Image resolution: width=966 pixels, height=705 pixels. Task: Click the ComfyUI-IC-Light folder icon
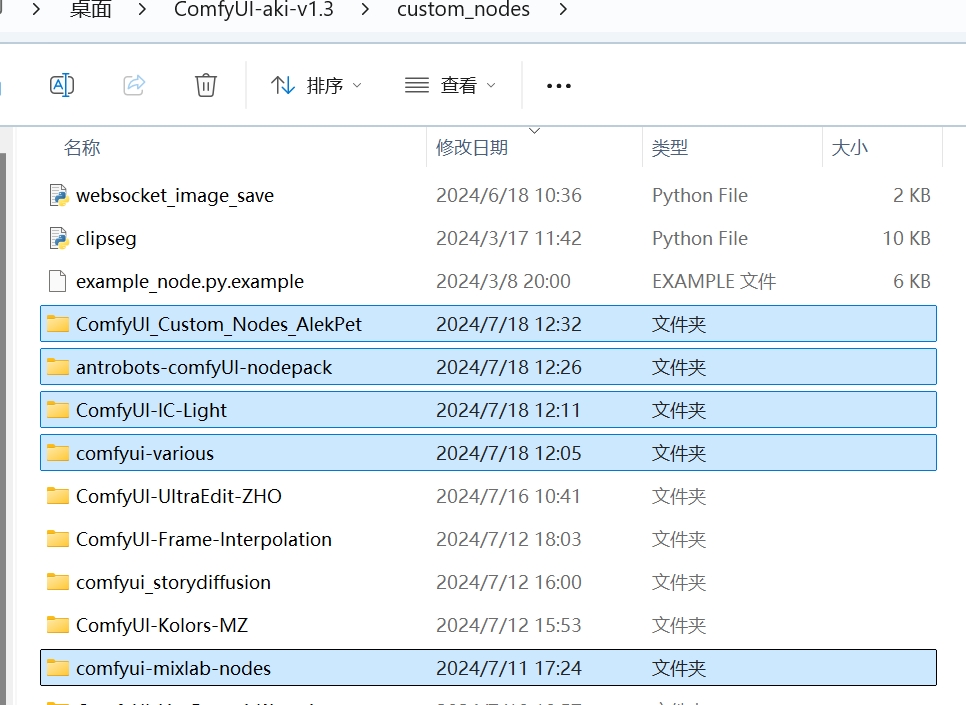click(58, 410)
